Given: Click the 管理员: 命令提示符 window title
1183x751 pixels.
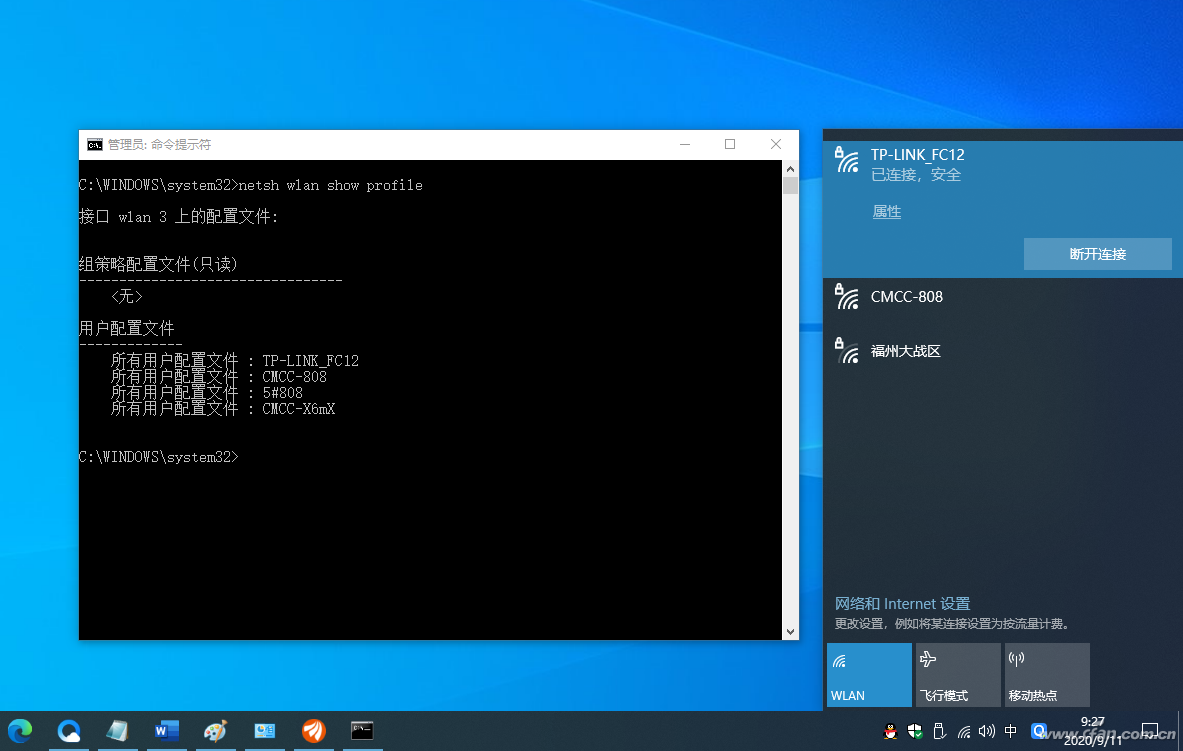Looking at the screenshot, I should (159, 144).
